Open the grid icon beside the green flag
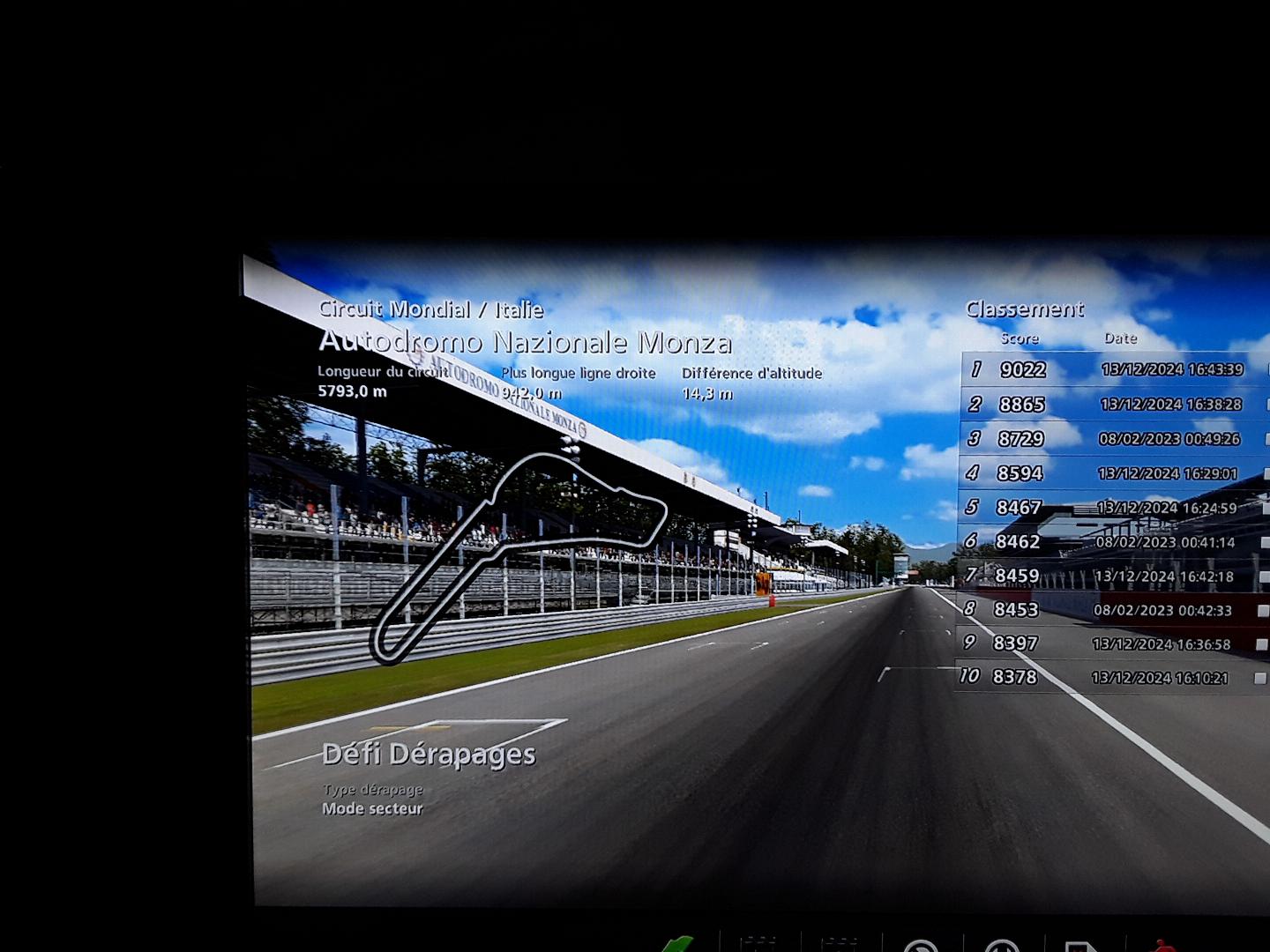Viewport: 1270px width, 952px height. click(757, 945)
